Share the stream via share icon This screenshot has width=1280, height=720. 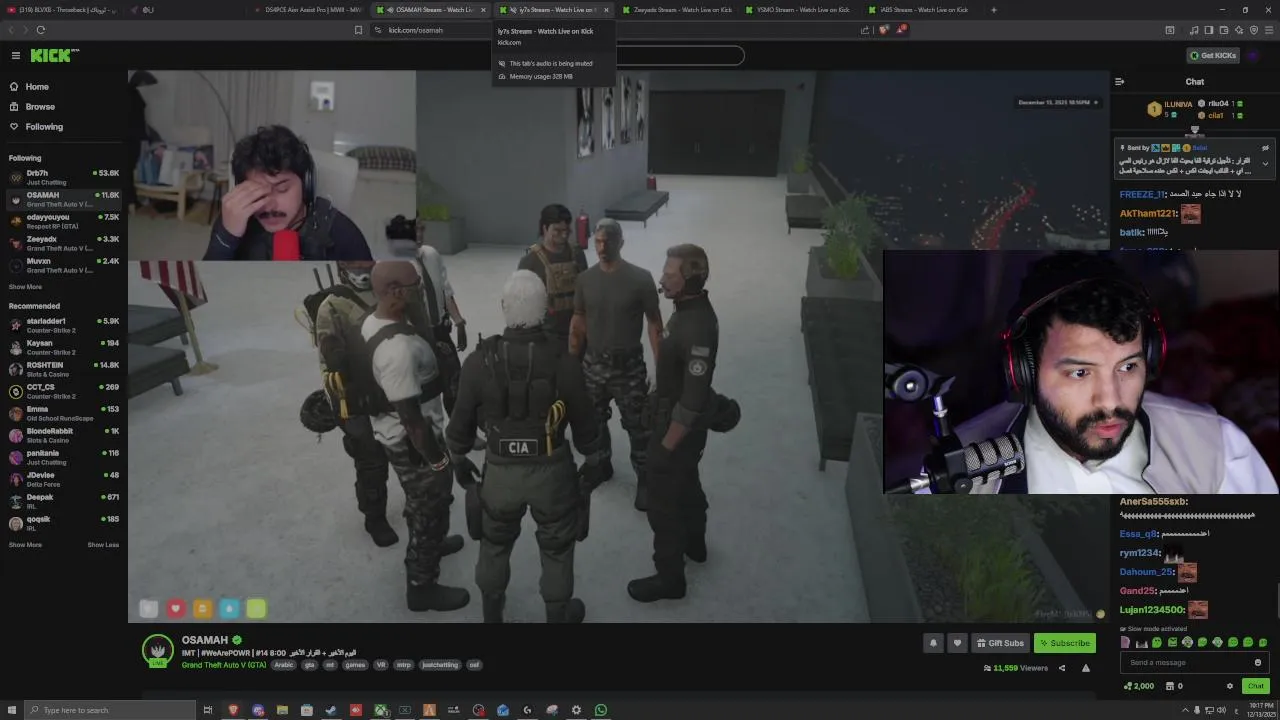1062,668
